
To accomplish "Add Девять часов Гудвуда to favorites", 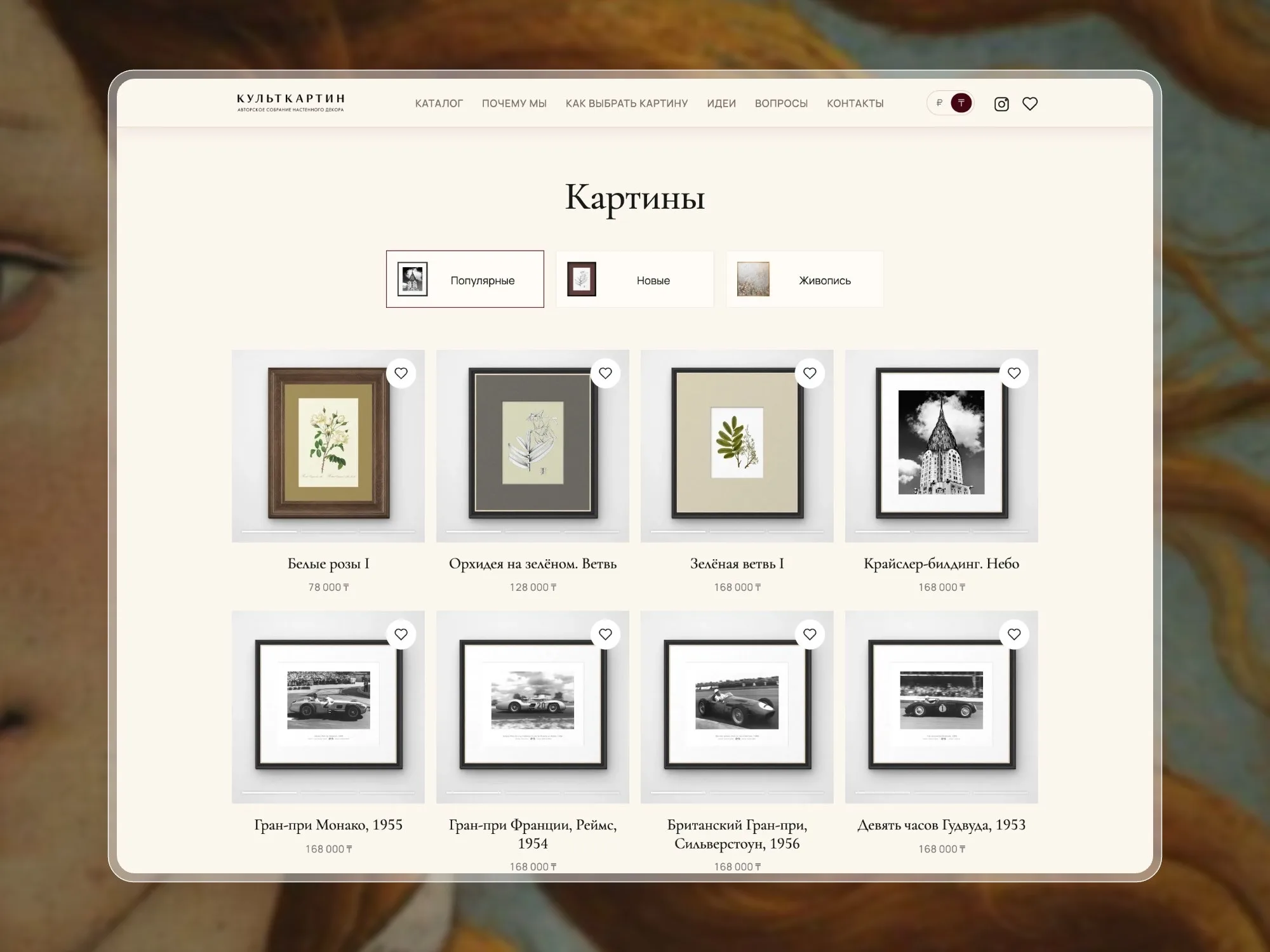I will pyautogui.click(x=1015, y=634).
